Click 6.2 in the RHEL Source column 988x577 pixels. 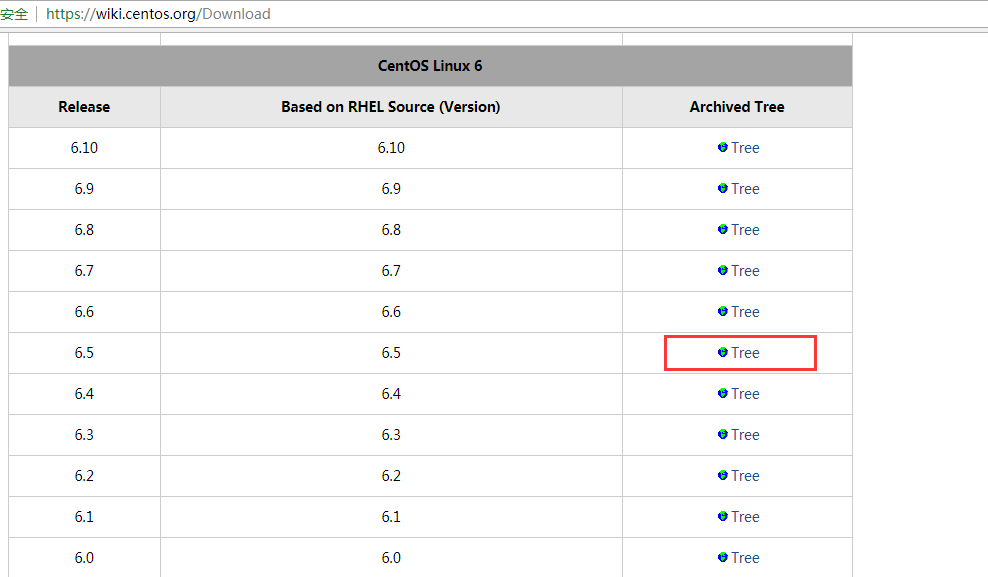[391, 476]
